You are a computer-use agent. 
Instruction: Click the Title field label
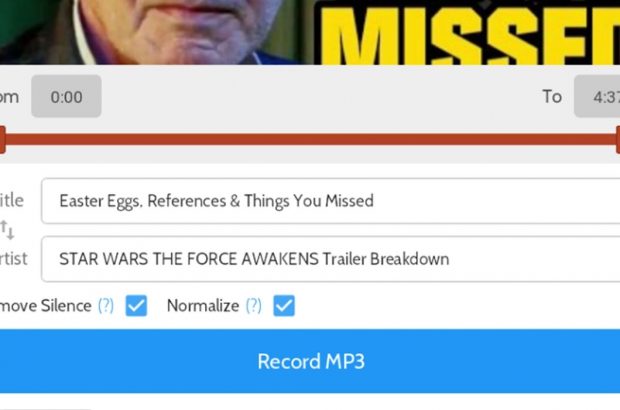[12, 200]
